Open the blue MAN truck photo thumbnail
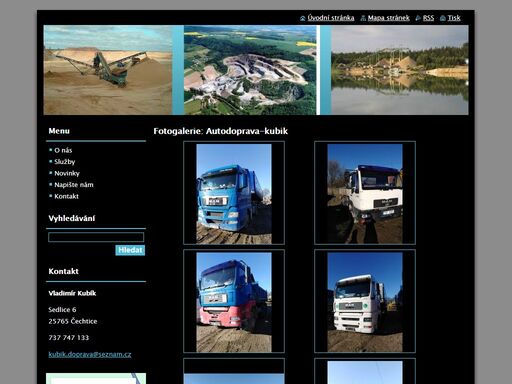The height and width of the screenshot is (384, 512). (234, 193)
